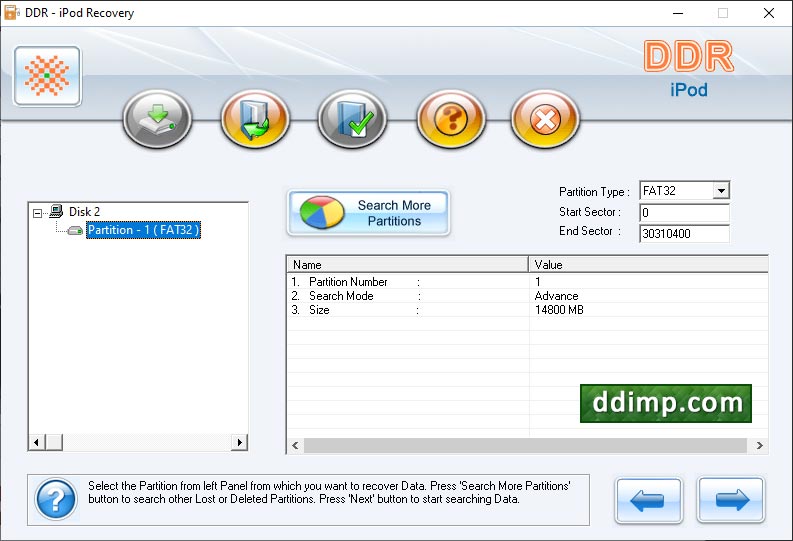Click the gray drive download toolbar icon
The height and width of the screenshot is (541, 793).
click(x=157, y=119)
